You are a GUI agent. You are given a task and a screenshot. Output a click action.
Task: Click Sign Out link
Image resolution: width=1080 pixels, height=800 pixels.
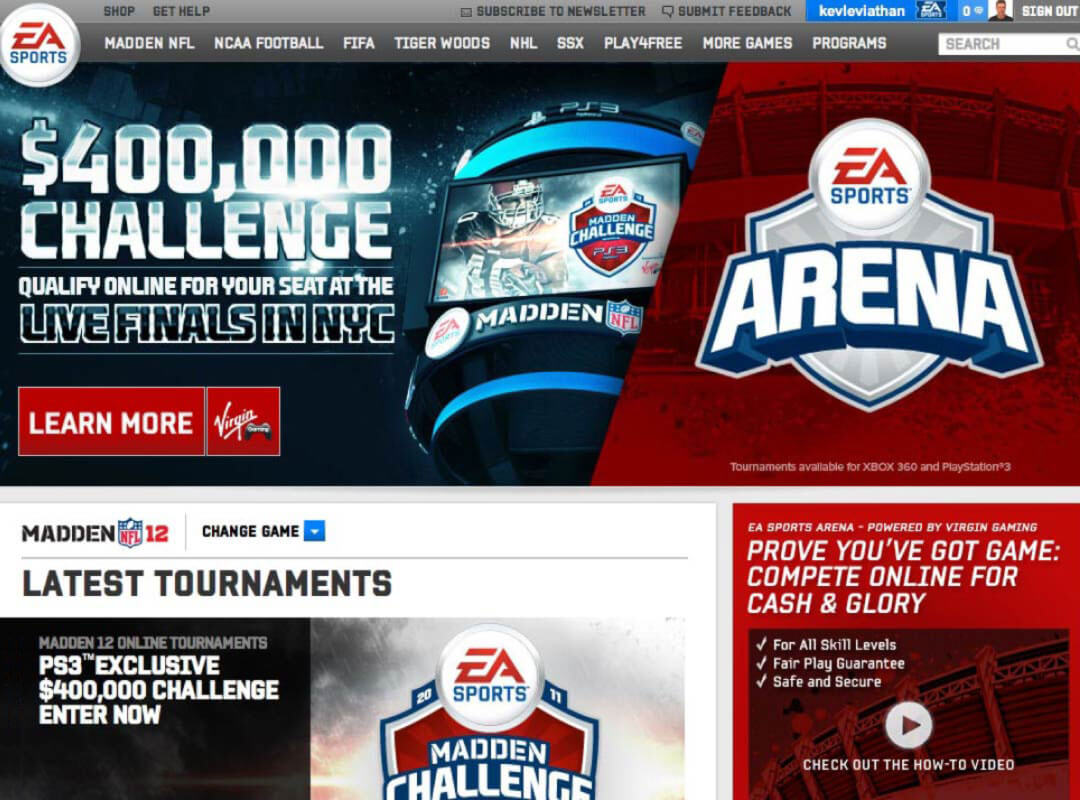coord(1049,11)
